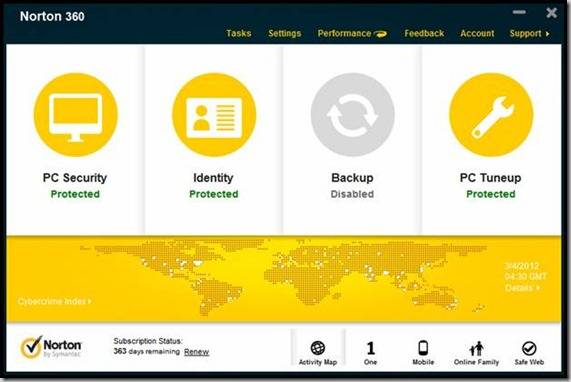Image resolution: width=571 pixels, height=382 pixels.
Task: Click the Norton 360 window title
Action: coord(52,16)
